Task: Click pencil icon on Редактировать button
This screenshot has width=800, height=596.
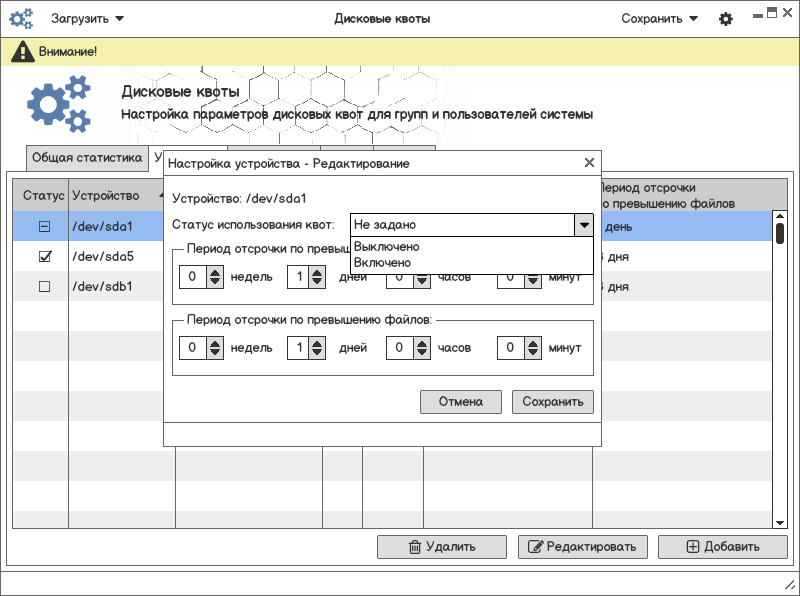Action: coord(535,547)
